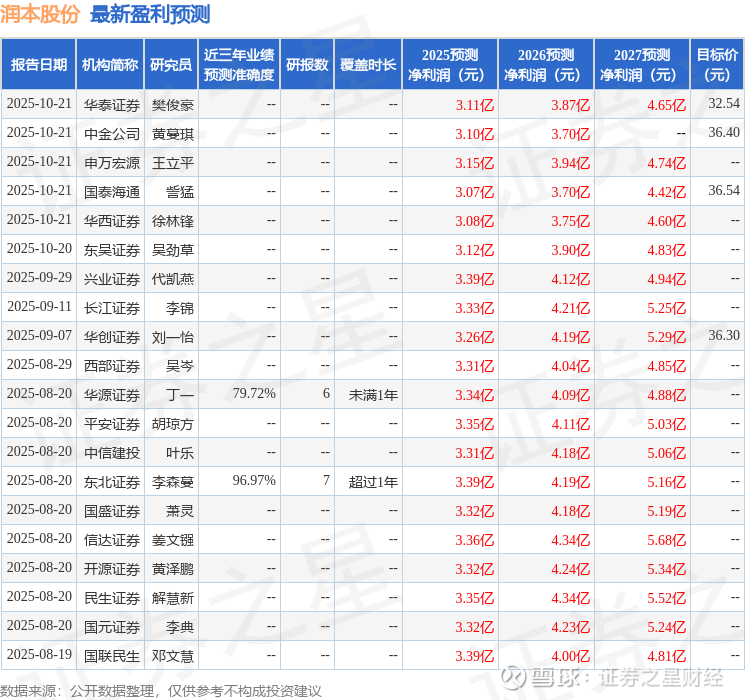This screenshot has width=745, height=700.
Task: Click the 5.68亿 2027 profit value
Action: [667, 540]
